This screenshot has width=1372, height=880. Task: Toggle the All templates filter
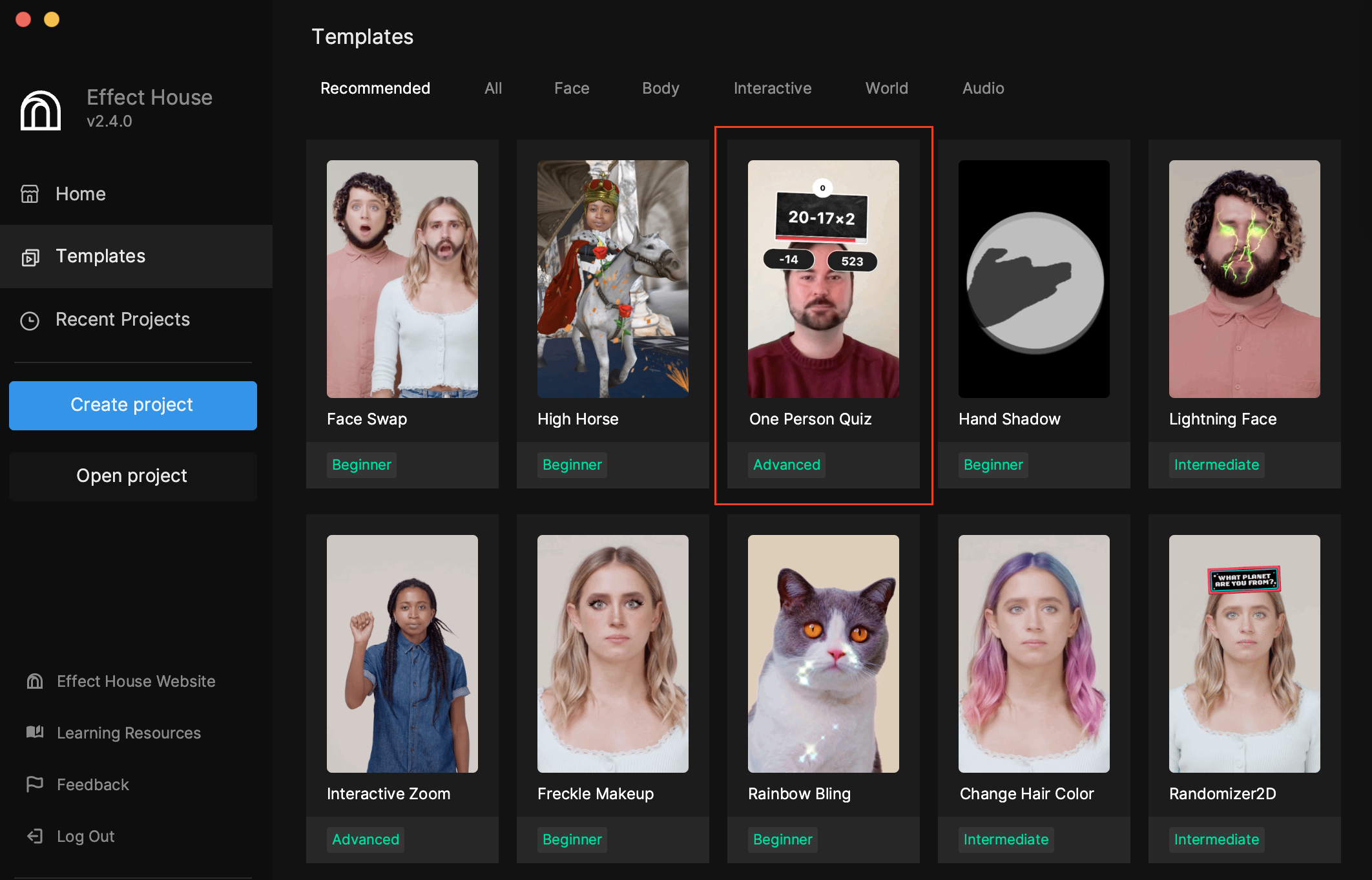pos(492,87)
